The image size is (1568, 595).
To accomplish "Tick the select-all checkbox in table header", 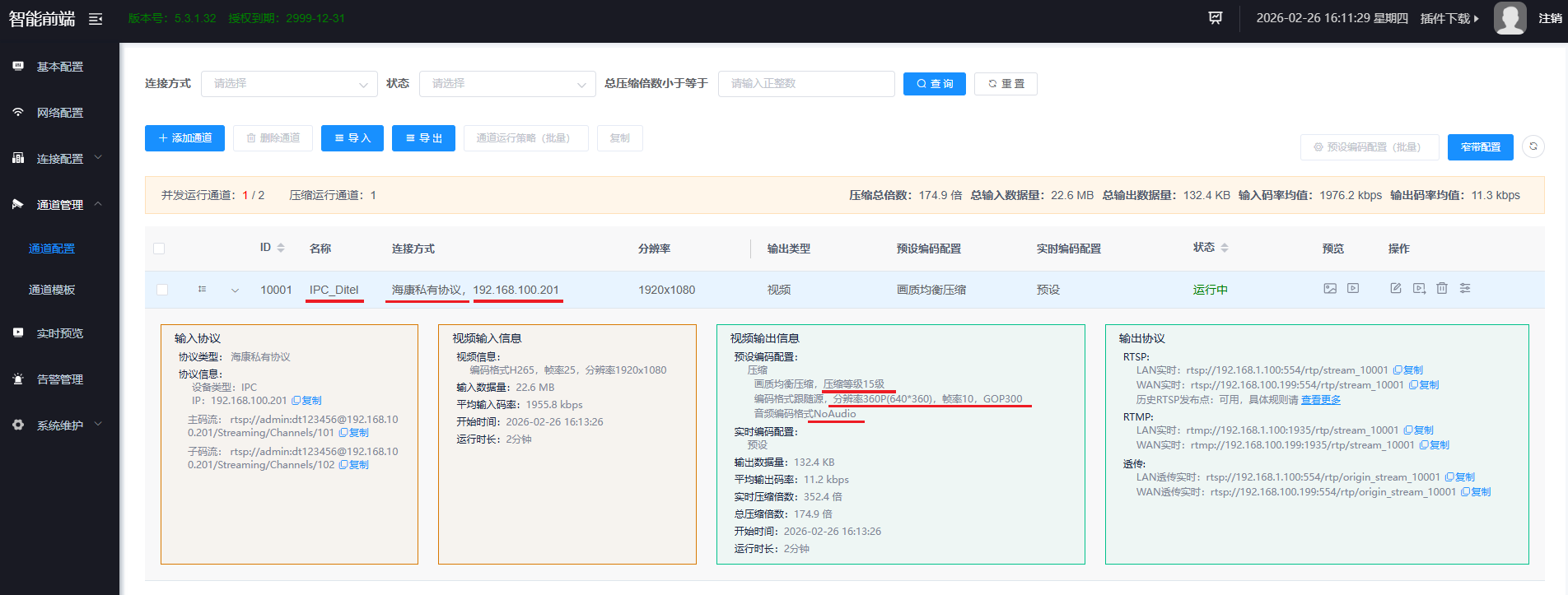I will click(x=159, y=249).
